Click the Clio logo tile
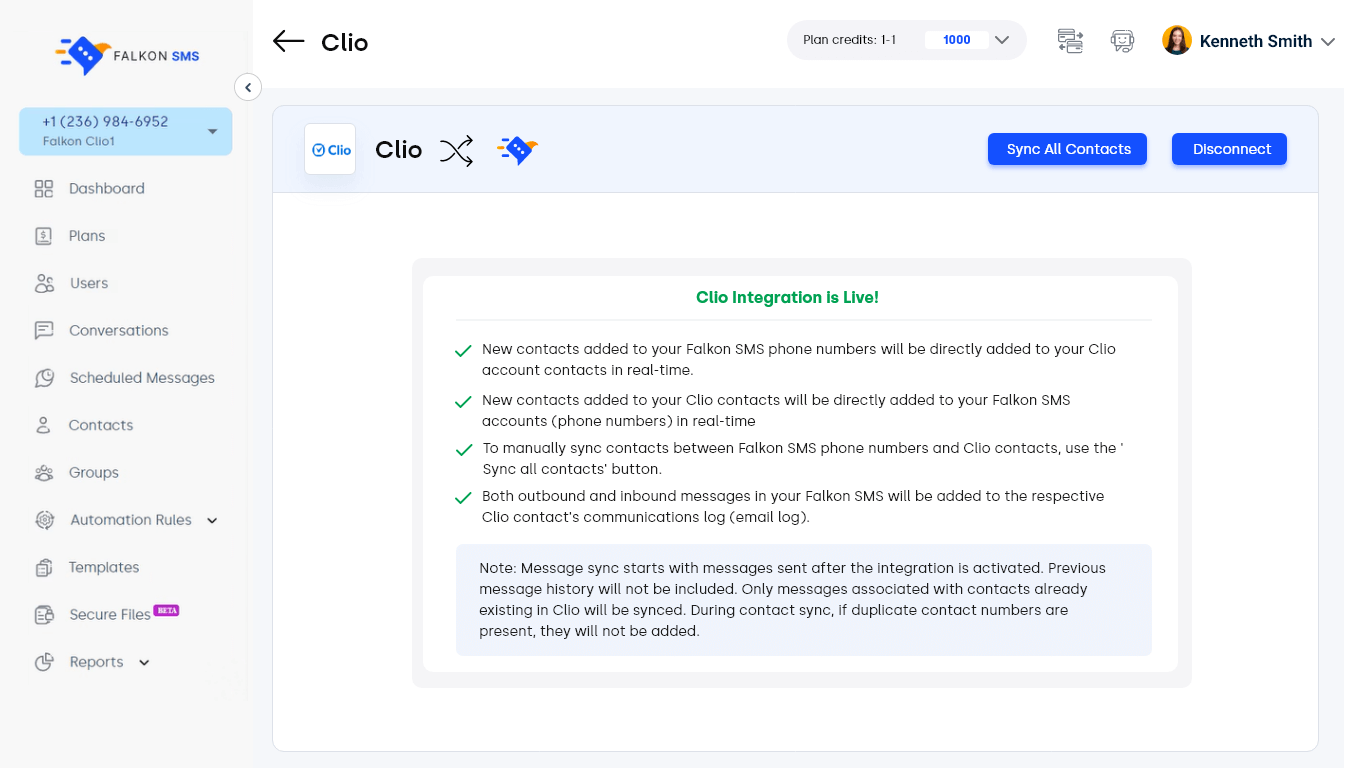 (x=330, y=149)
